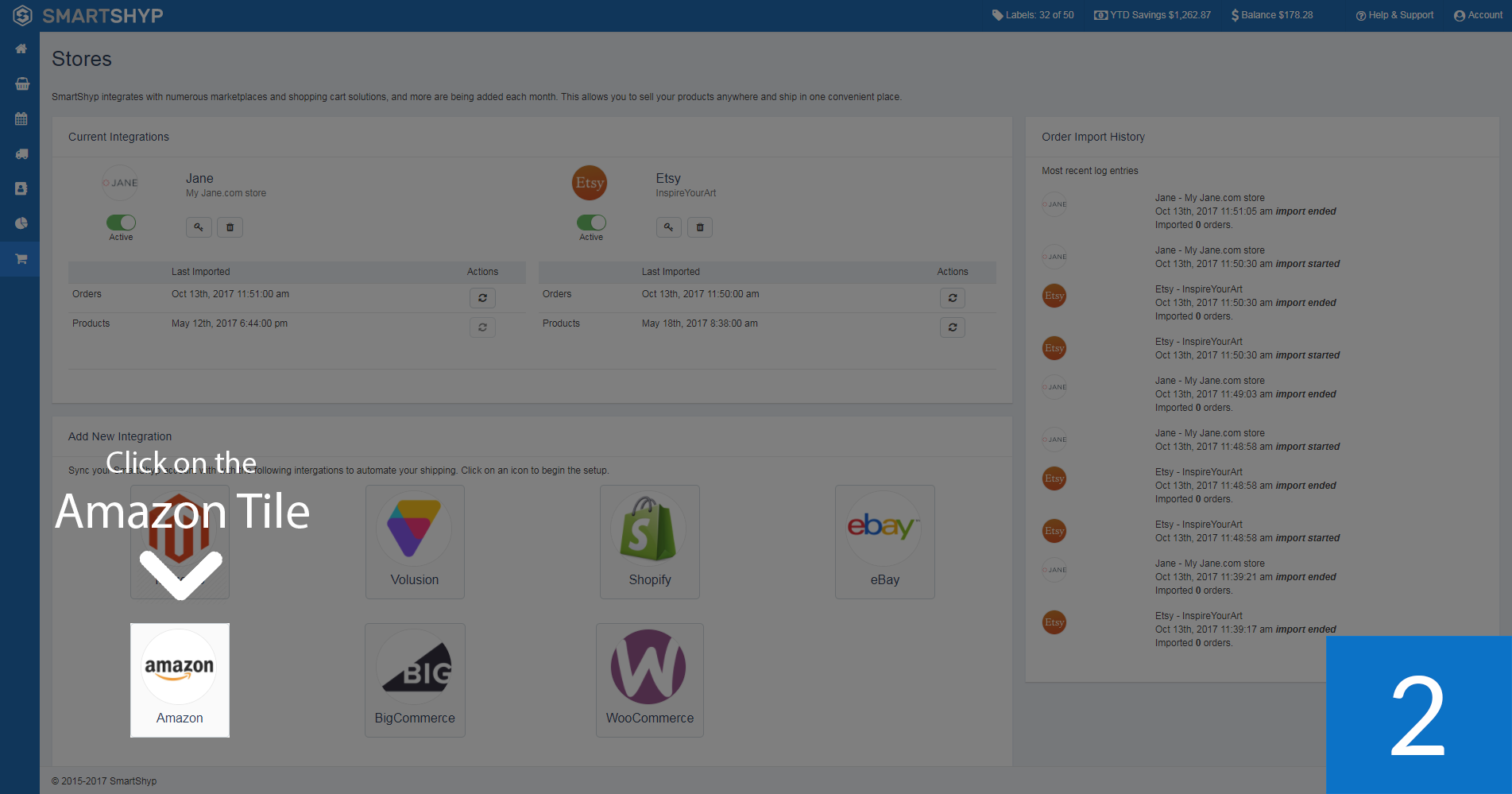Viewport: 1512px width, 794px height.
Task: Click the Etsy log entry at 11:48:58 am import started
Action: click(1247, 532)
